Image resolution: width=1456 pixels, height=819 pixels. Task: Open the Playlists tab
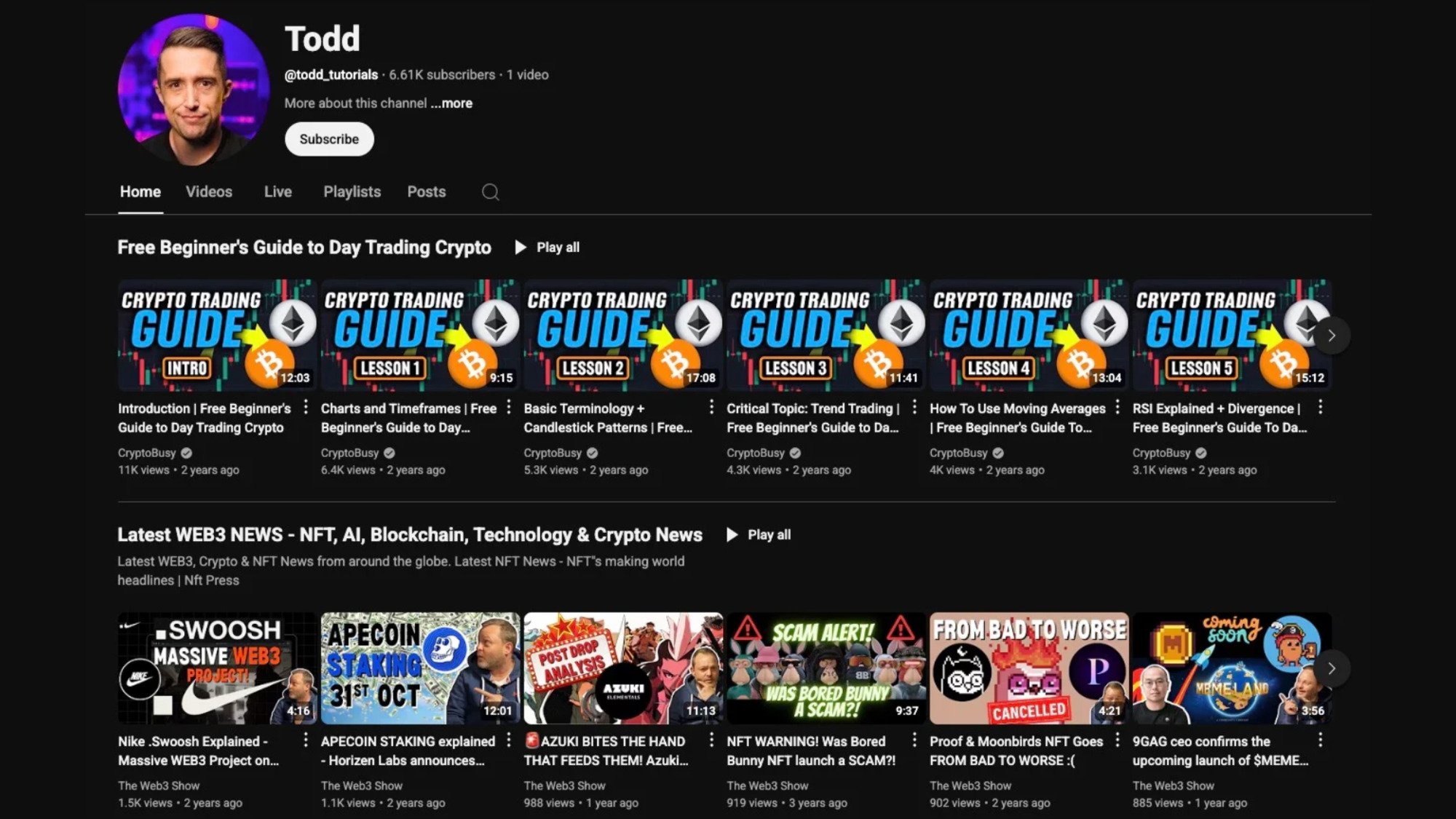352,191
